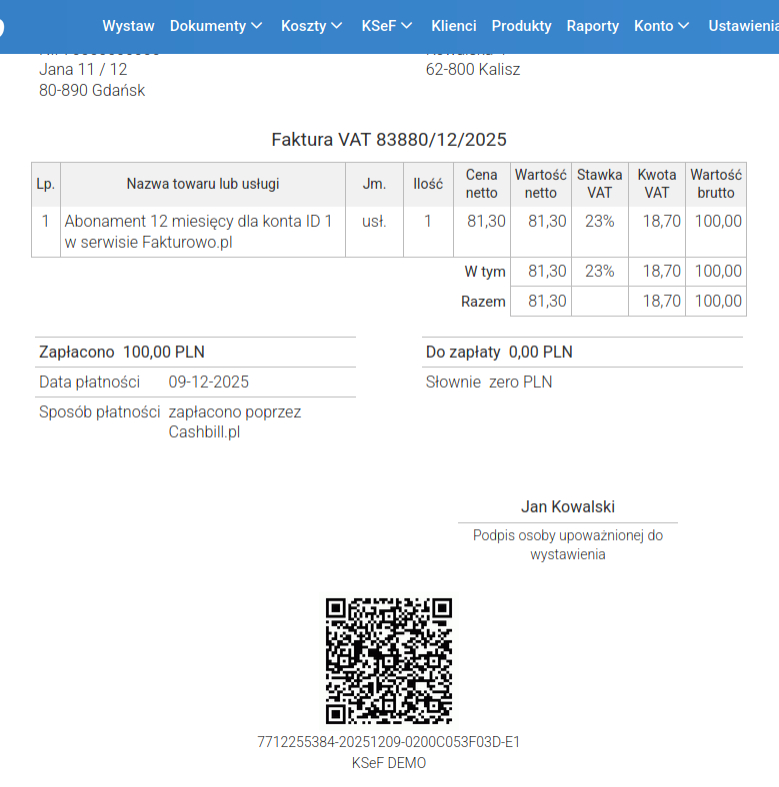Click the KSeF QR code image
Image resolution: width=779 pixels, height=787 pixels.
tap(389, 661)
